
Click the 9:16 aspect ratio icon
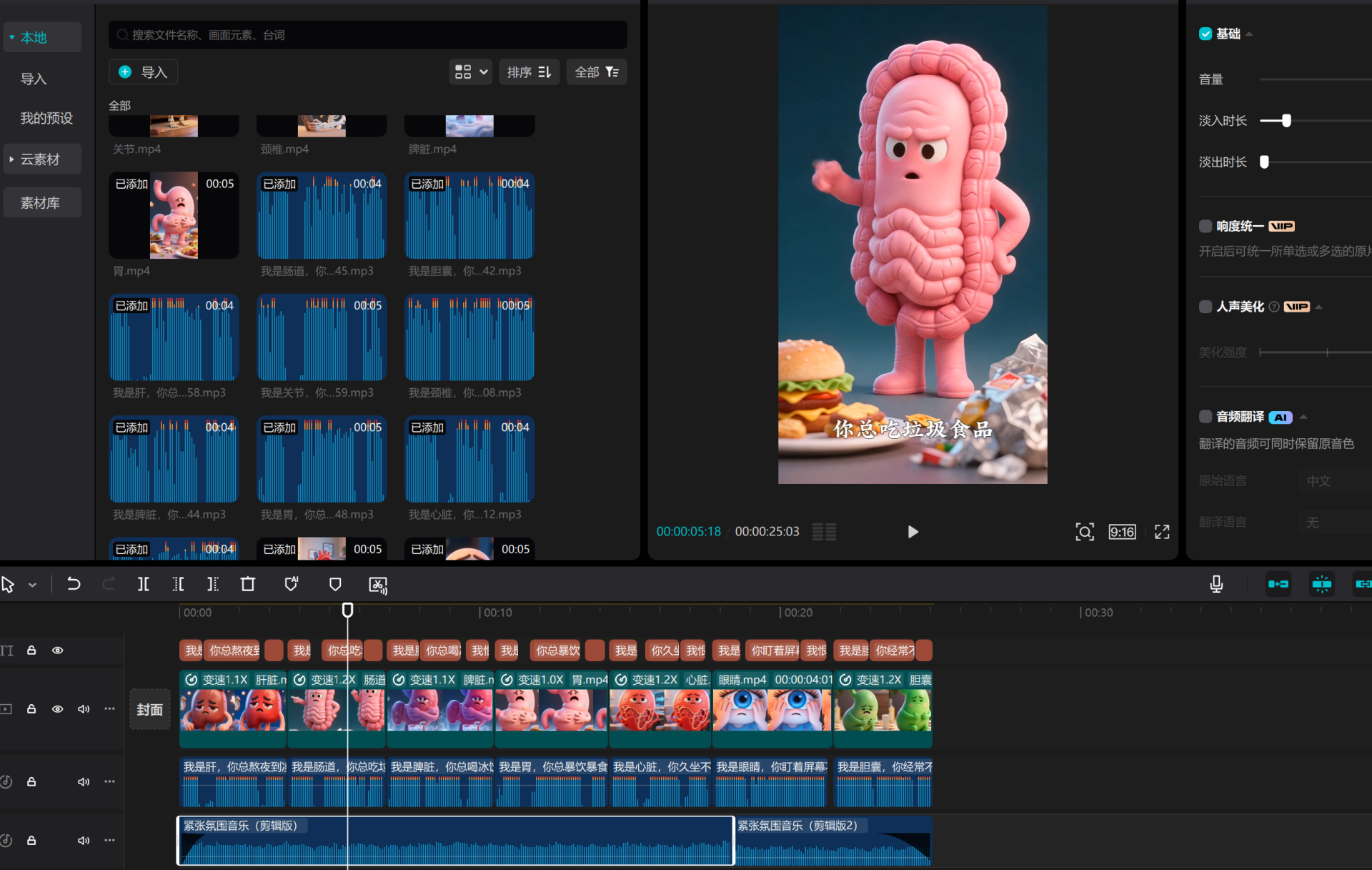click(1122, 532)
